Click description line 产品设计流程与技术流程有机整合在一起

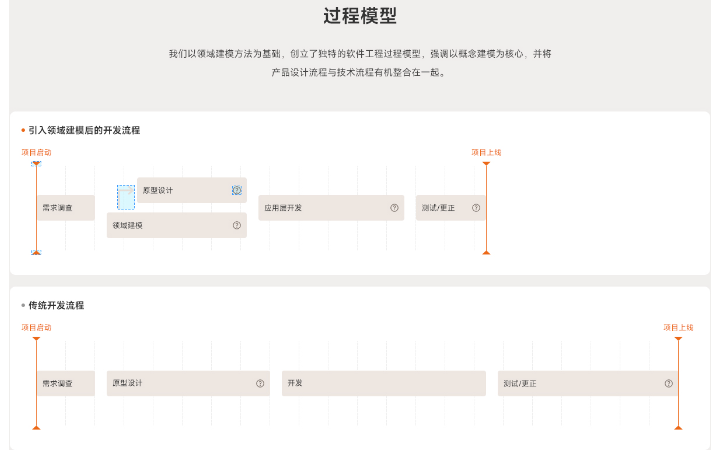tap(359, 72)
